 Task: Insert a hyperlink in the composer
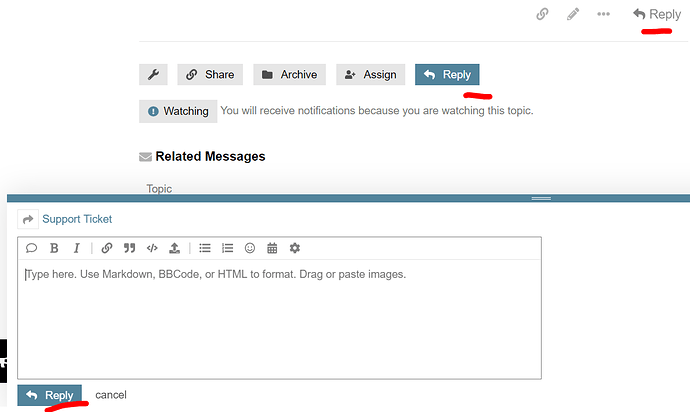tap(107, 248)
